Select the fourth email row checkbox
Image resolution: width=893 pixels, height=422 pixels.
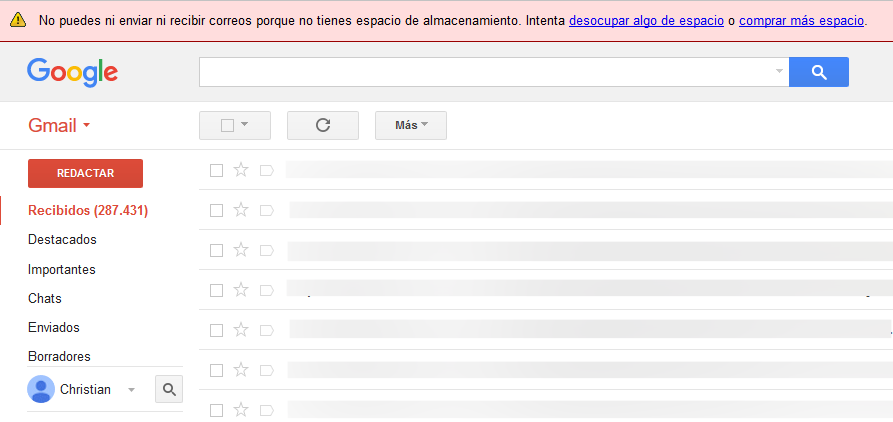point(216,290)
